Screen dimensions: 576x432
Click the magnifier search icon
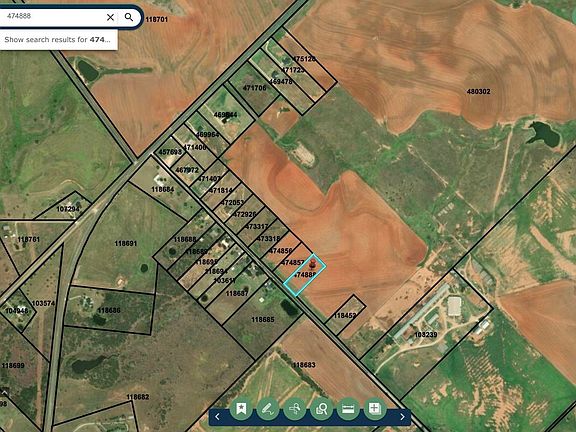(x=129, y=17)
